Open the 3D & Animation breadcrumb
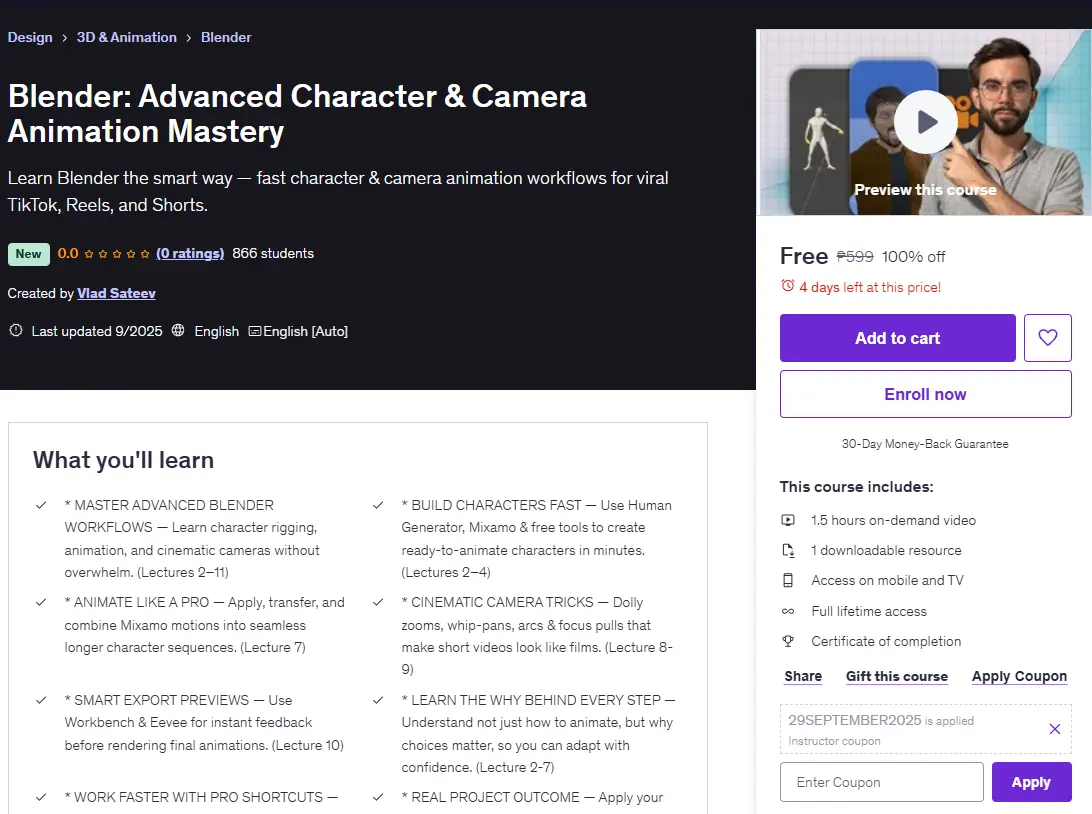 [127, 38]
